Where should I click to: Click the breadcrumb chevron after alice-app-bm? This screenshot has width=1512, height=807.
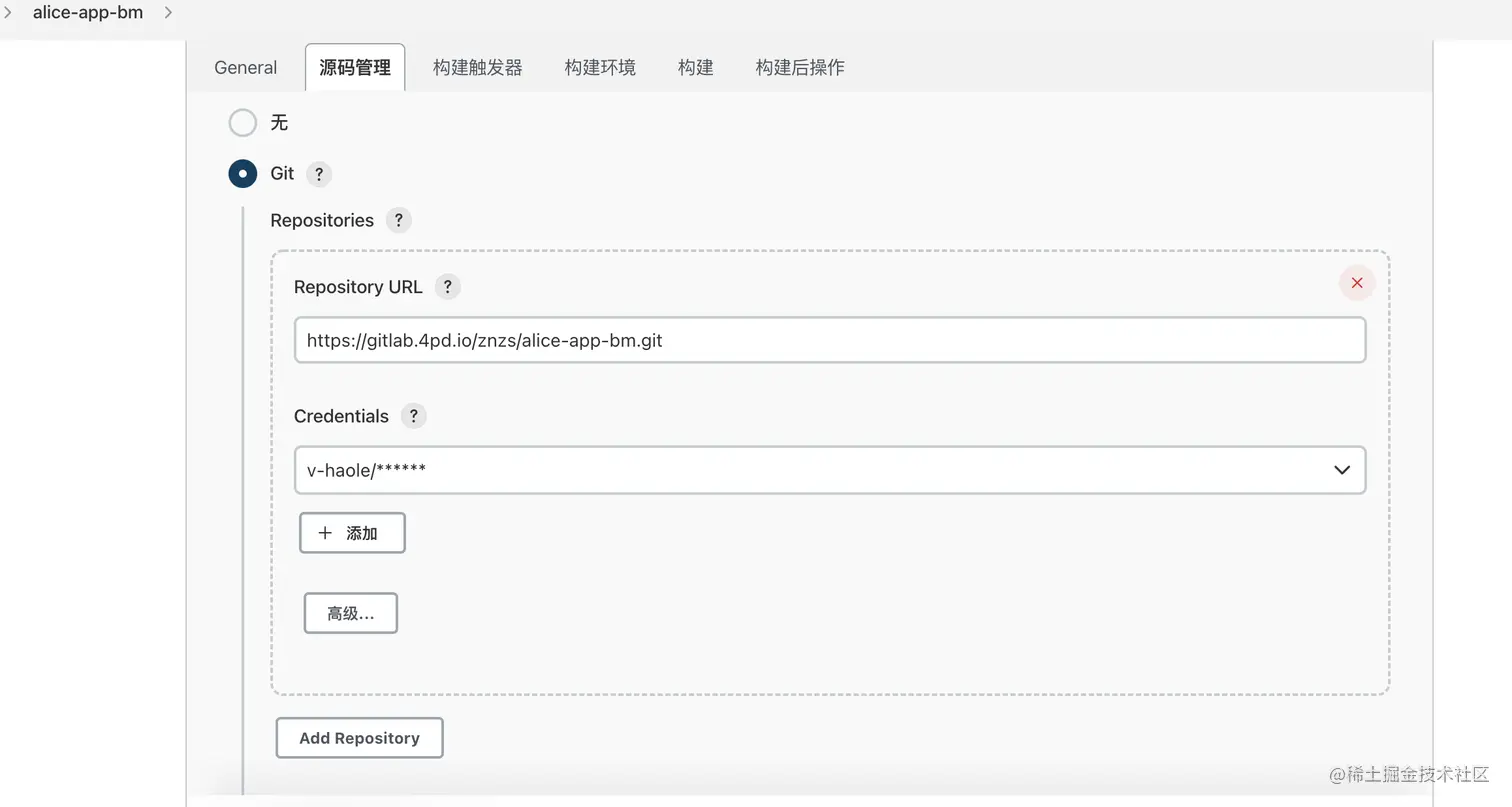tap(168, 13)
